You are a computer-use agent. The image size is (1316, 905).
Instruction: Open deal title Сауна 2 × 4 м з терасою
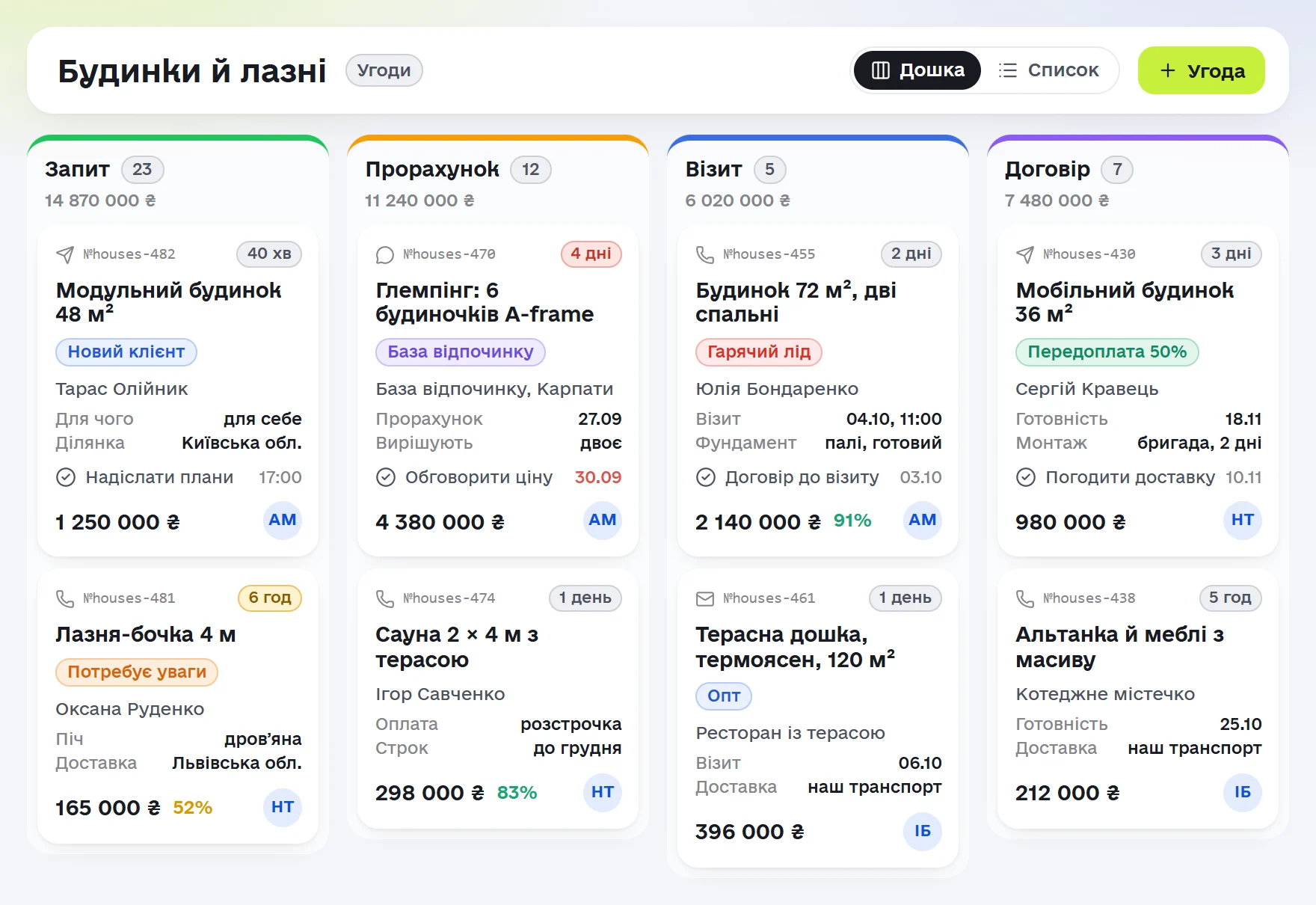457,647
